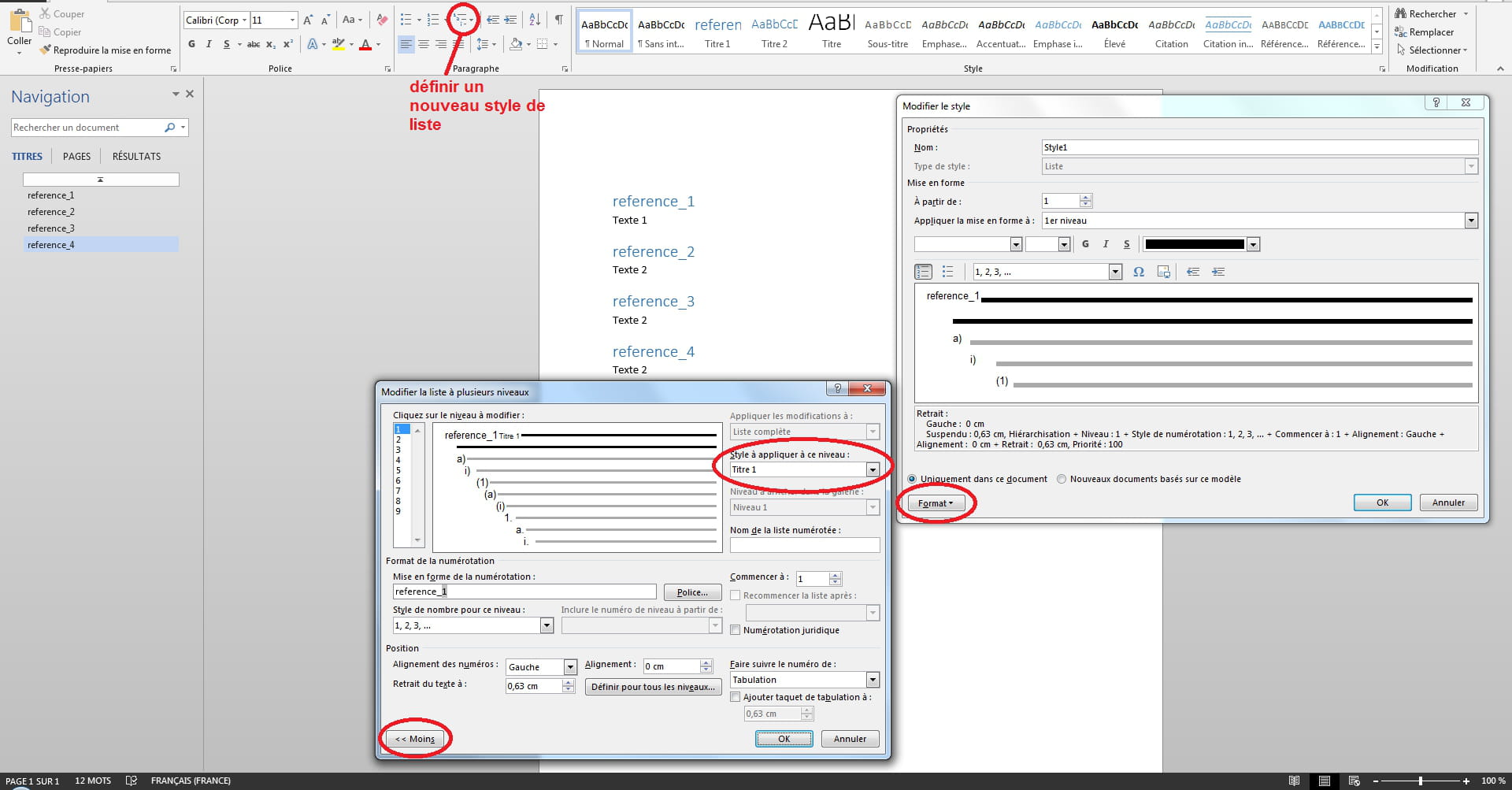Switch to the PAGES navigation tab
This screenshot has height=790, width=1512.
(76, 156)
